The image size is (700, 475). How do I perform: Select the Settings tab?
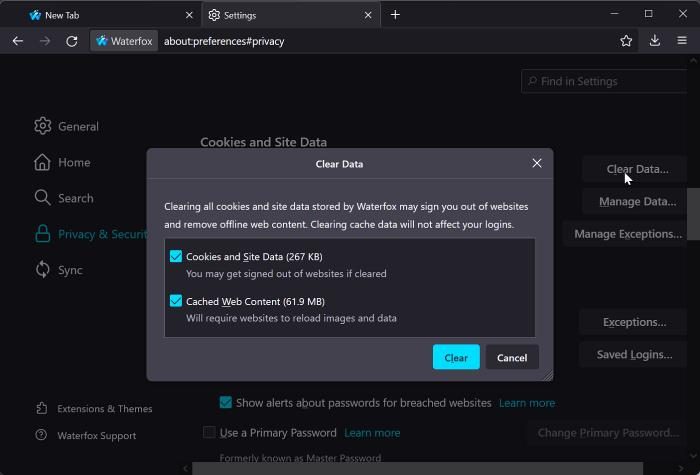291,15
